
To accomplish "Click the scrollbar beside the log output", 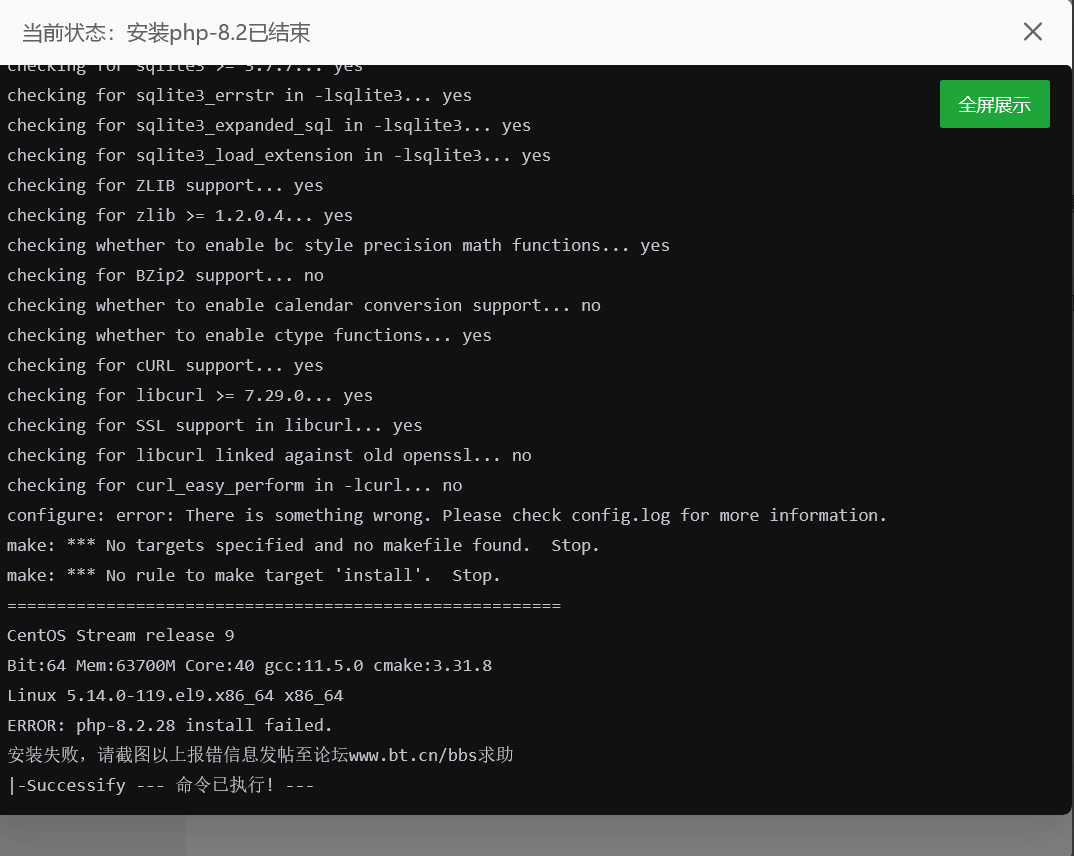I will (1069, 400).
